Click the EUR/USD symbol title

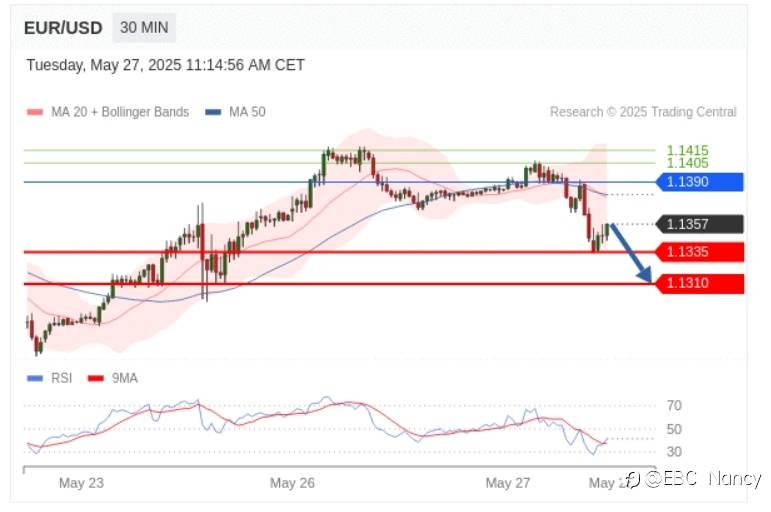(63, 28)
